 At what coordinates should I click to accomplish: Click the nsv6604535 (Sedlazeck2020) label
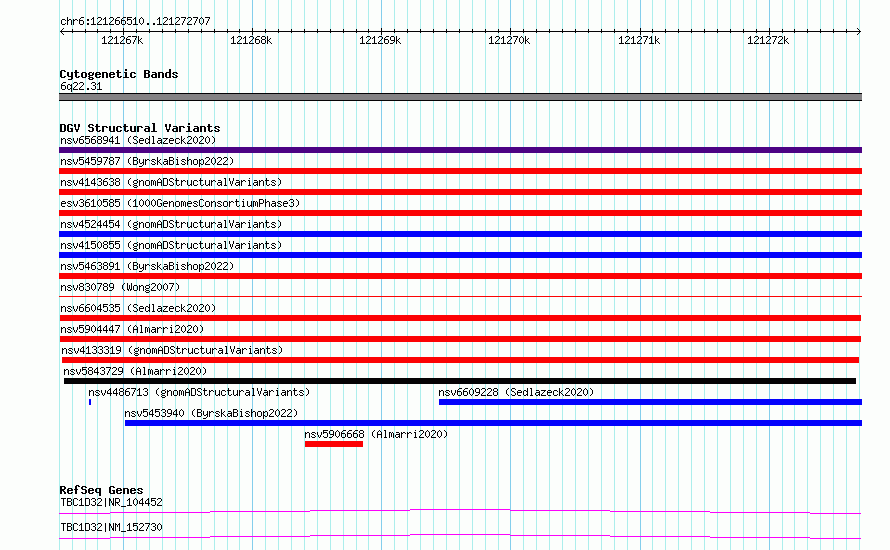click(138, 308)
